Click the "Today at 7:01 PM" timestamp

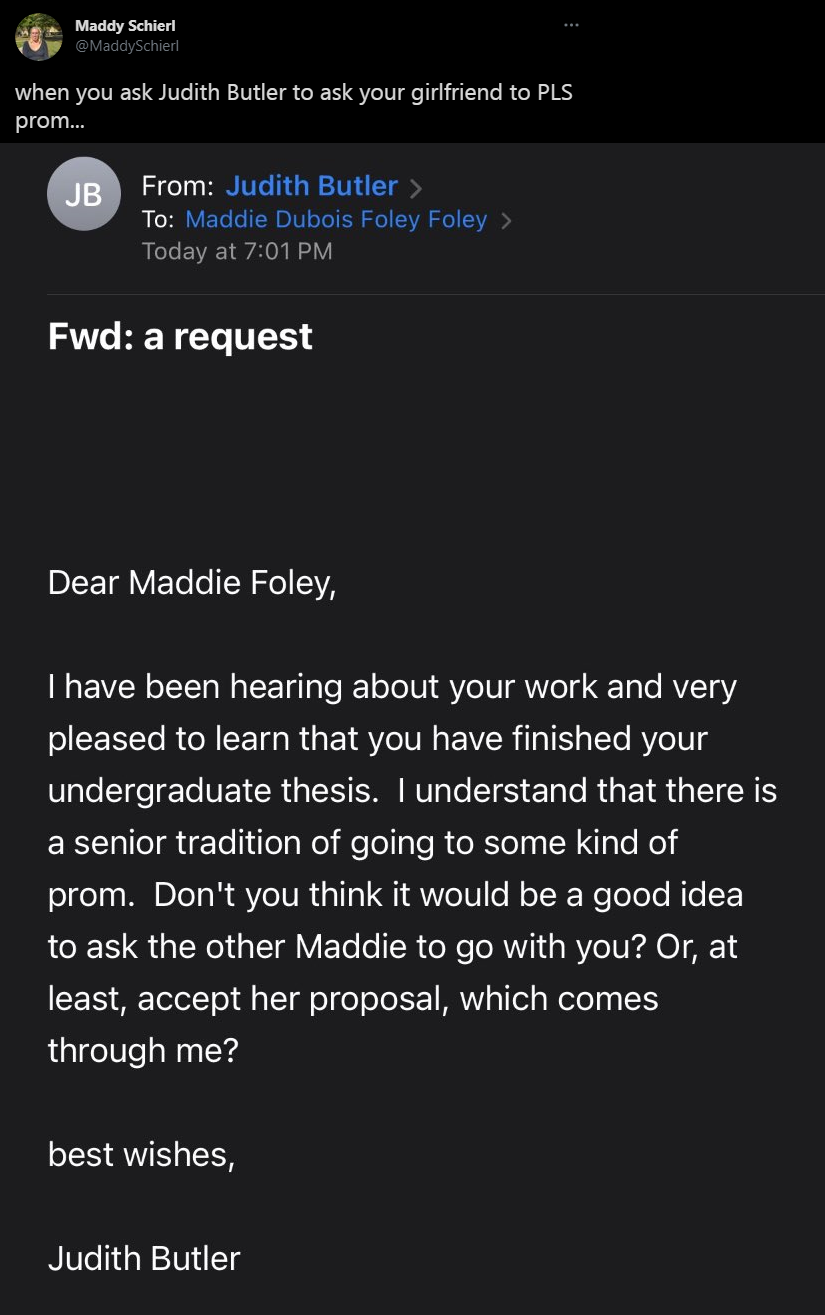[x=237, y=251]
